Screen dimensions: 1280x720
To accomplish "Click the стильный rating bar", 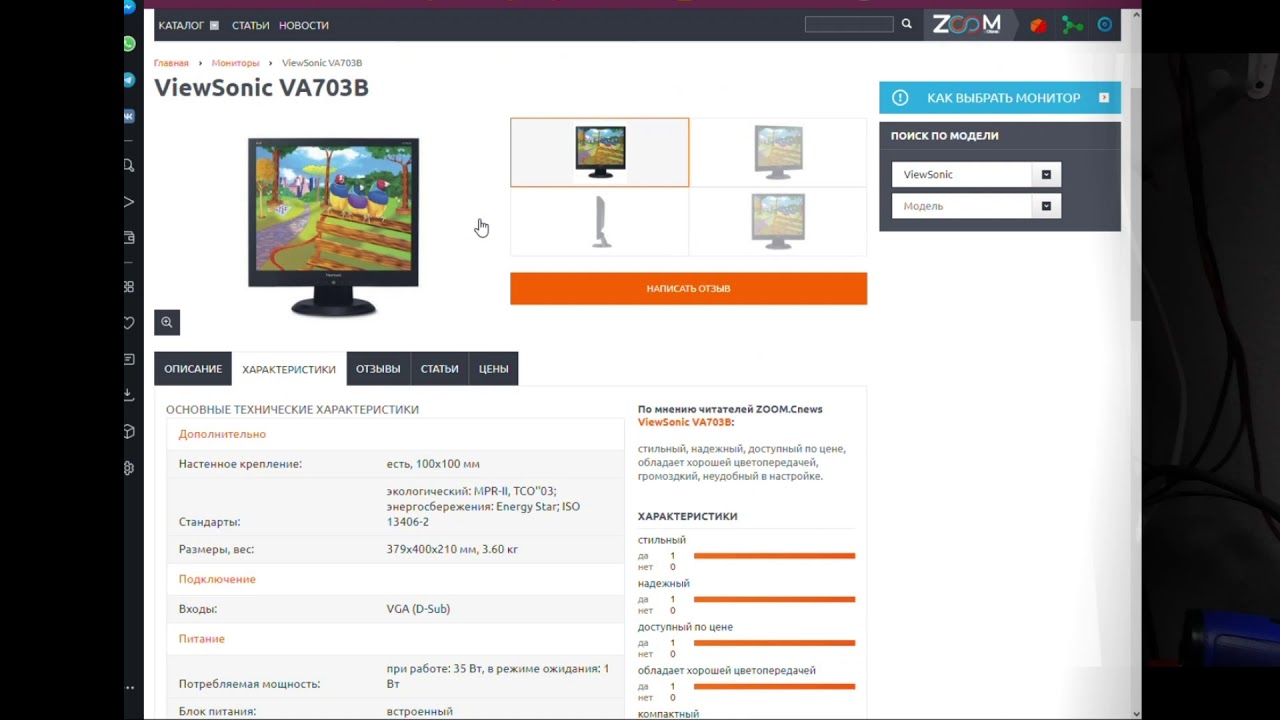I will (774, 556).
